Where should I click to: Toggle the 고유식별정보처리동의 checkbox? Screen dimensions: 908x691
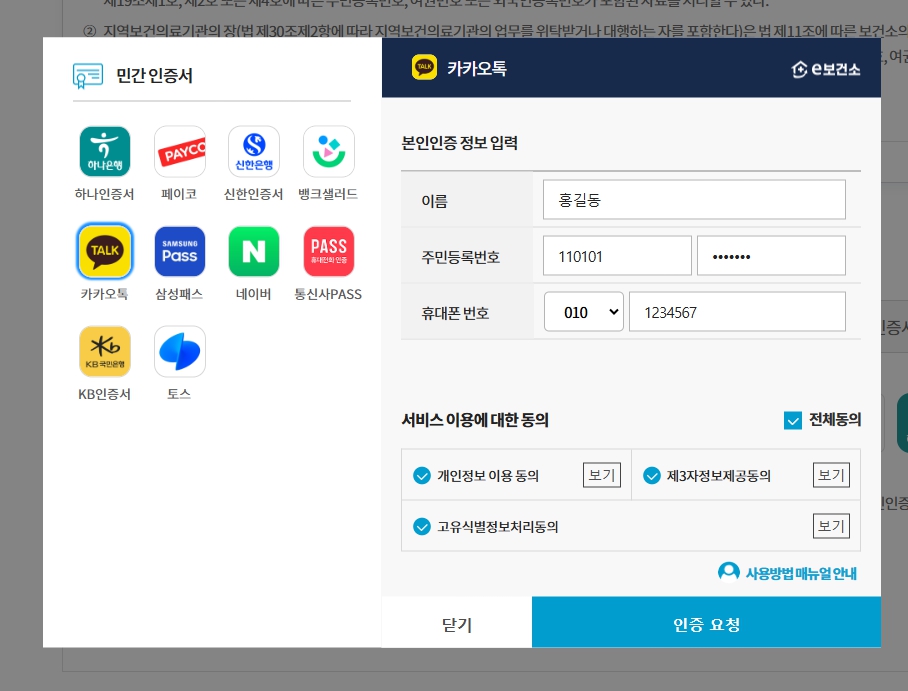tap(422, 526)
